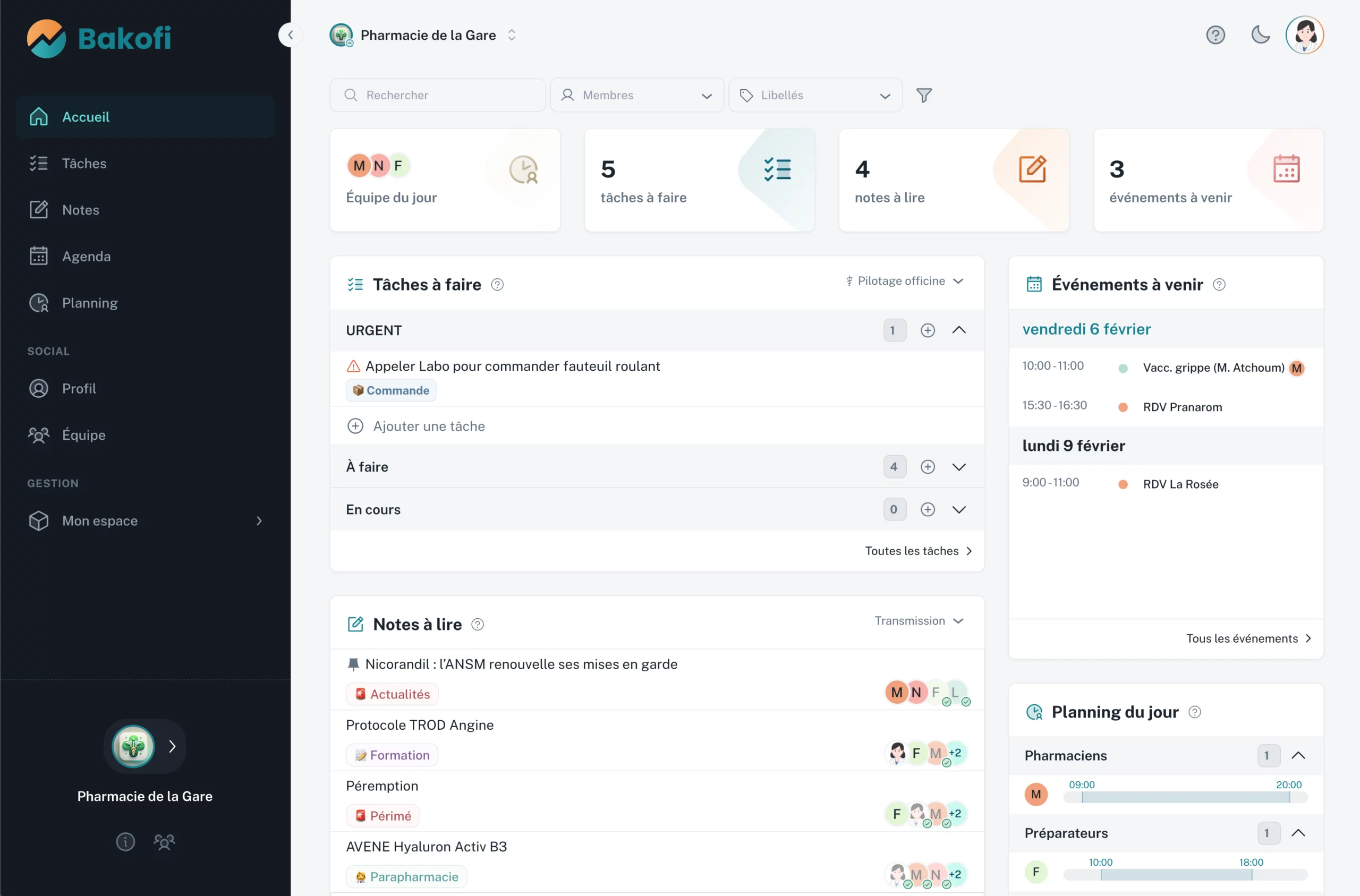Open the Libellés dropdown filter

click(x=815, y=95)
